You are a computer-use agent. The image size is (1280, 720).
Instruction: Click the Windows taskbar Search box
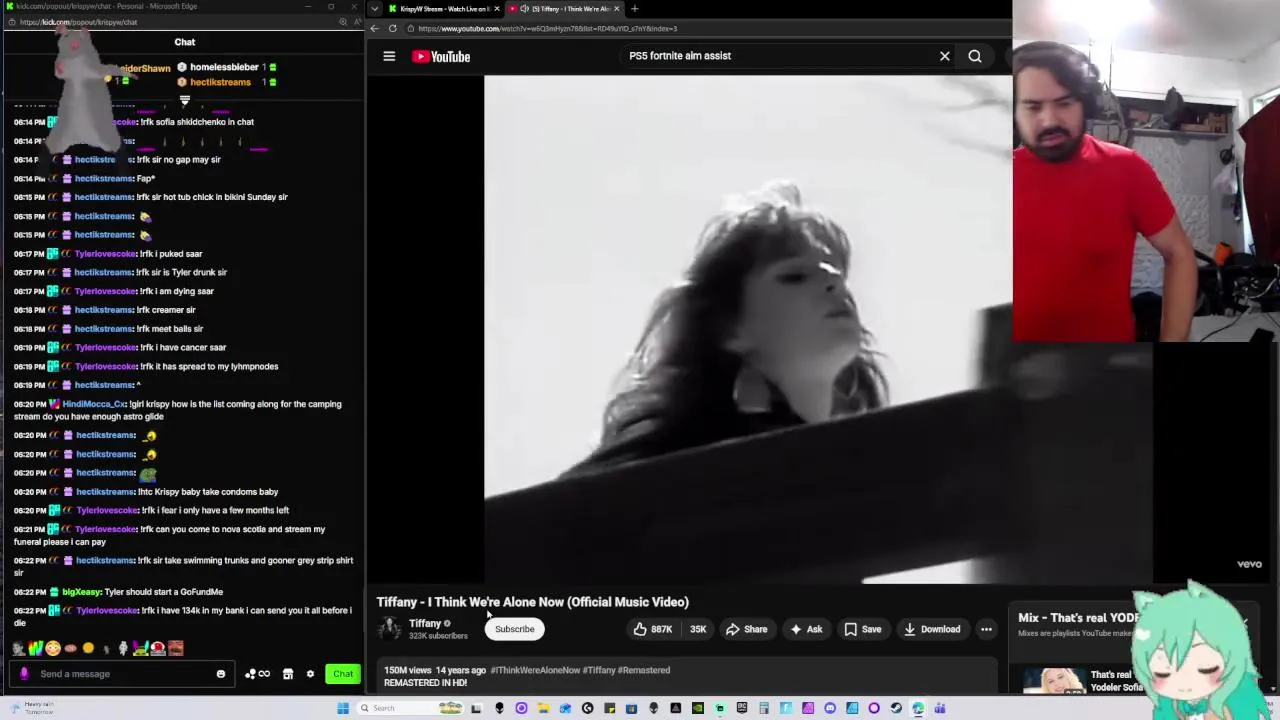click(409, 708)
